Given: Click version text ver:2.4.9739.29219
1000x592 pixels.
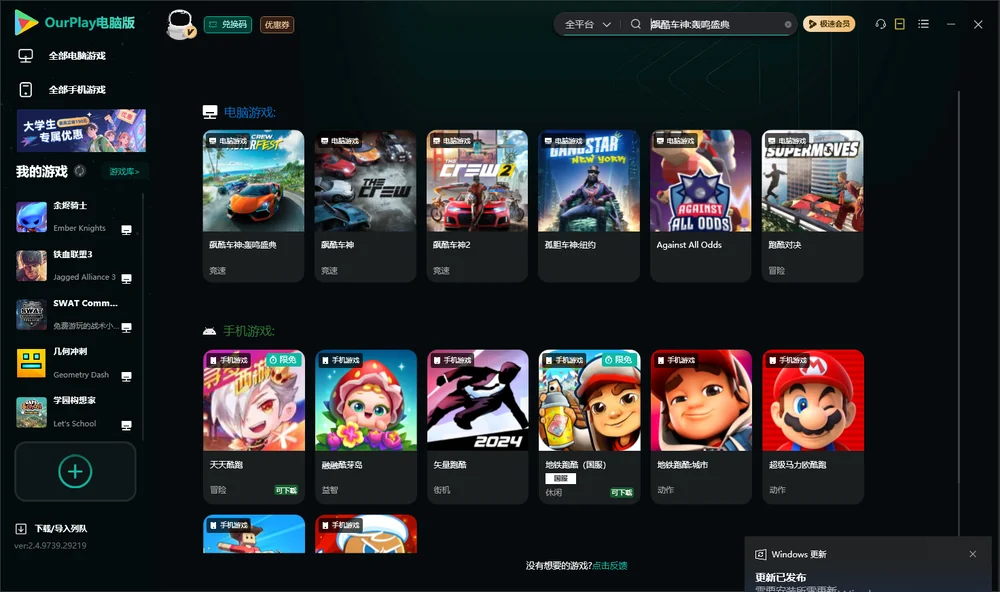Looking at the screenshot, I should tap(50, 545).
